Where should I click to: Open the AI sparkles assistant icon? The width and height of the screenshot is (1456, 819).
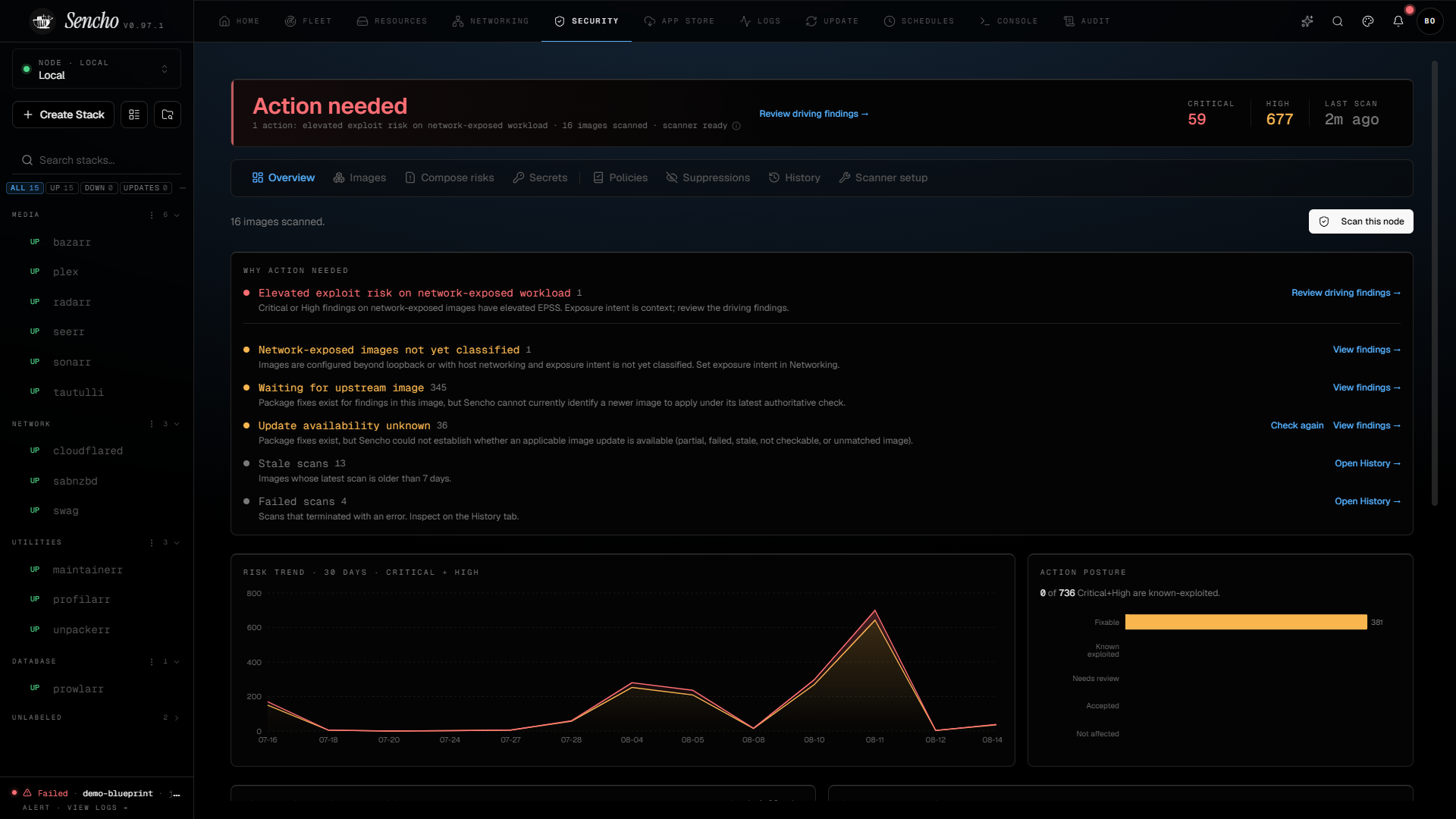[x=1307, y=21]
